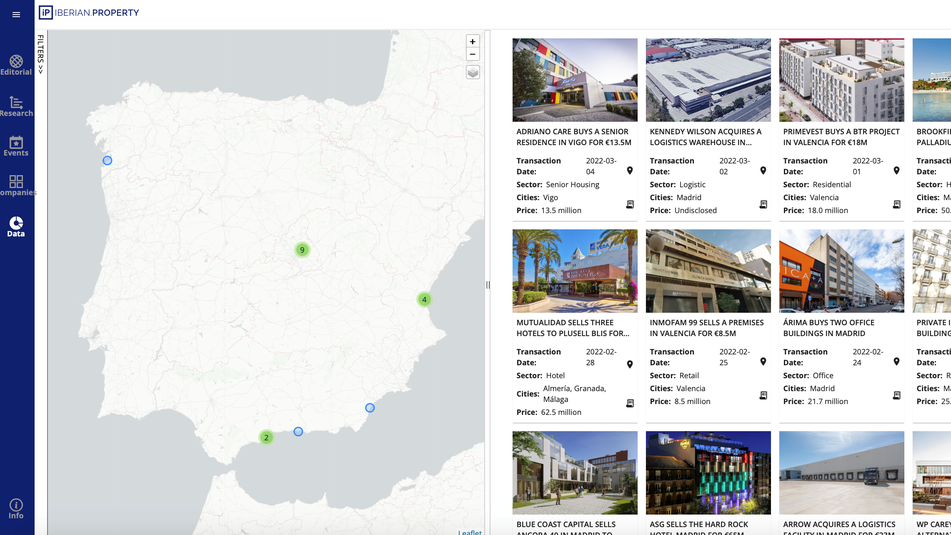Click 'Residential' sector text

click(832, 184)
